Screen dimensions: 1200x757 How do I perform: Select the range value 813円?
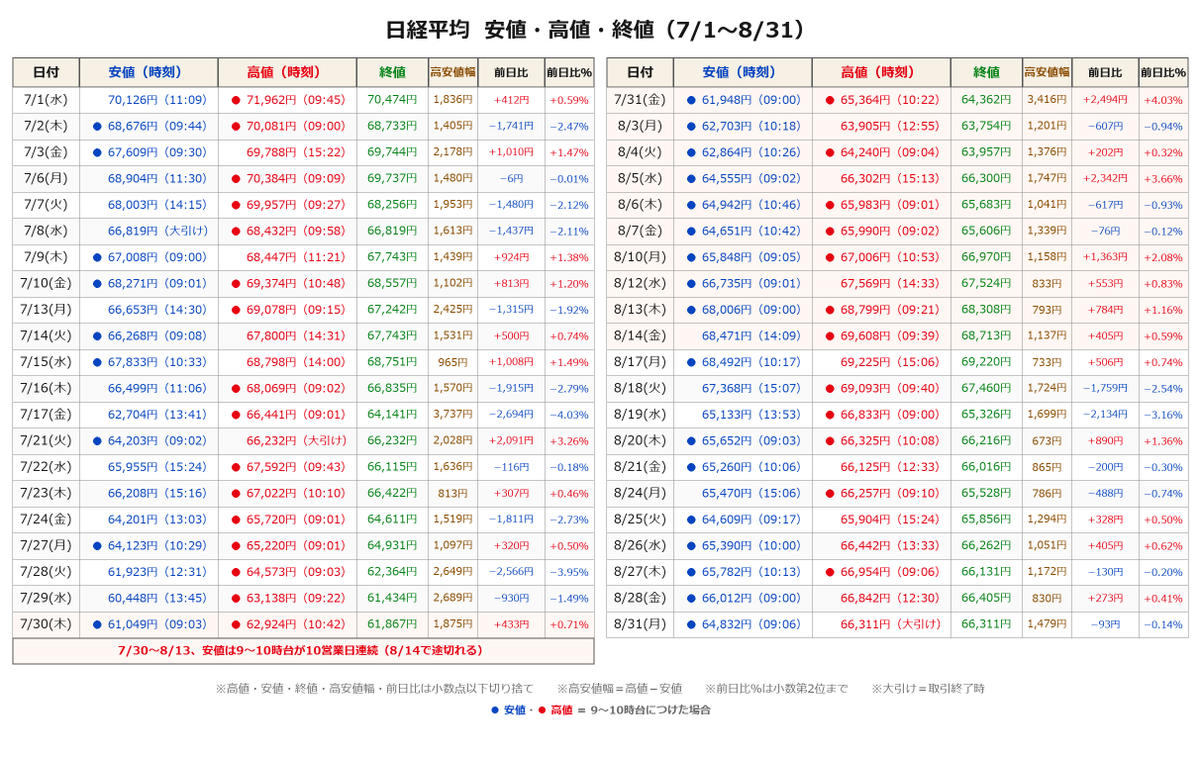coord(453,492)
